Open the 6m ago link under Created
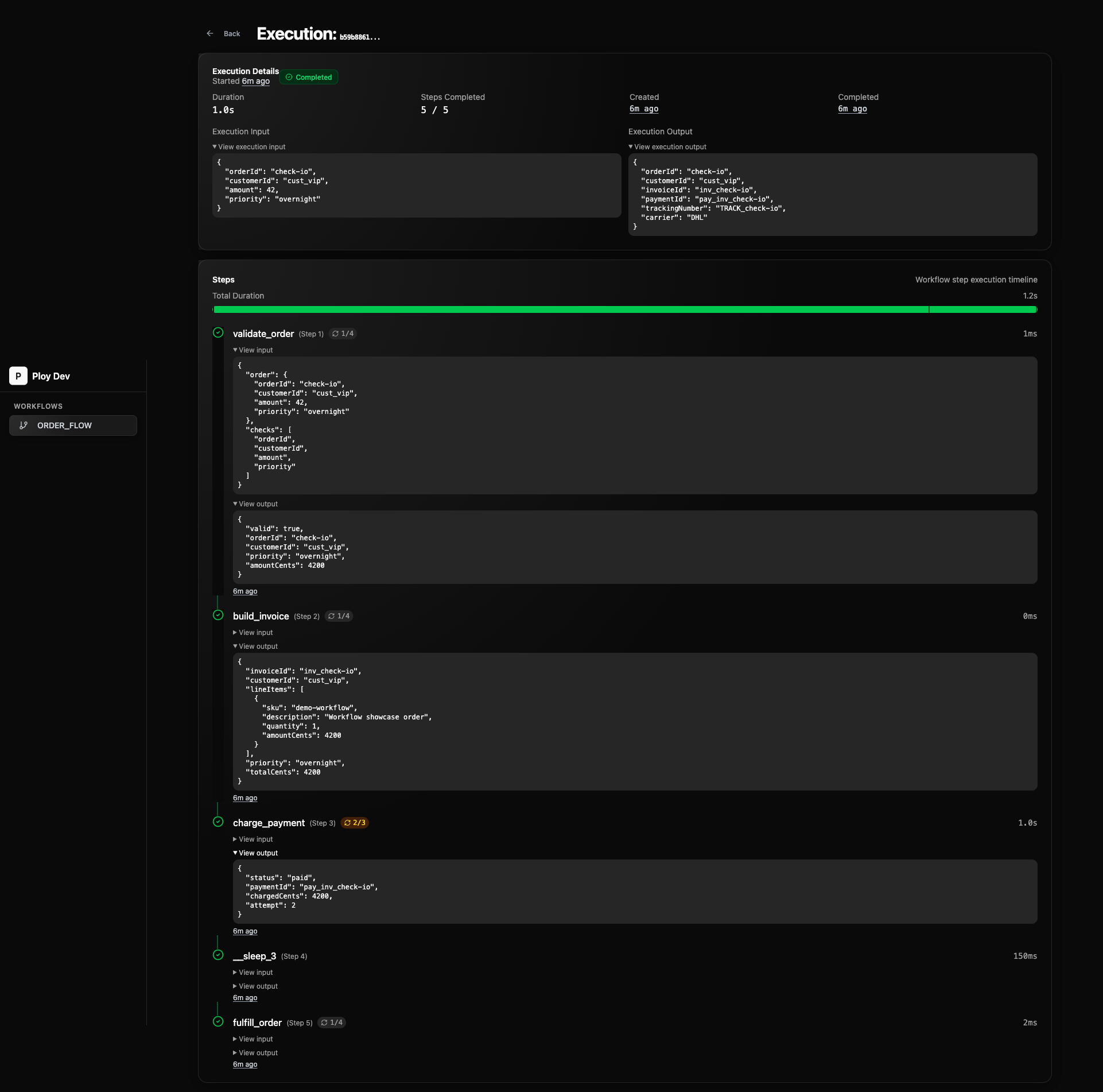 [644, 109]
